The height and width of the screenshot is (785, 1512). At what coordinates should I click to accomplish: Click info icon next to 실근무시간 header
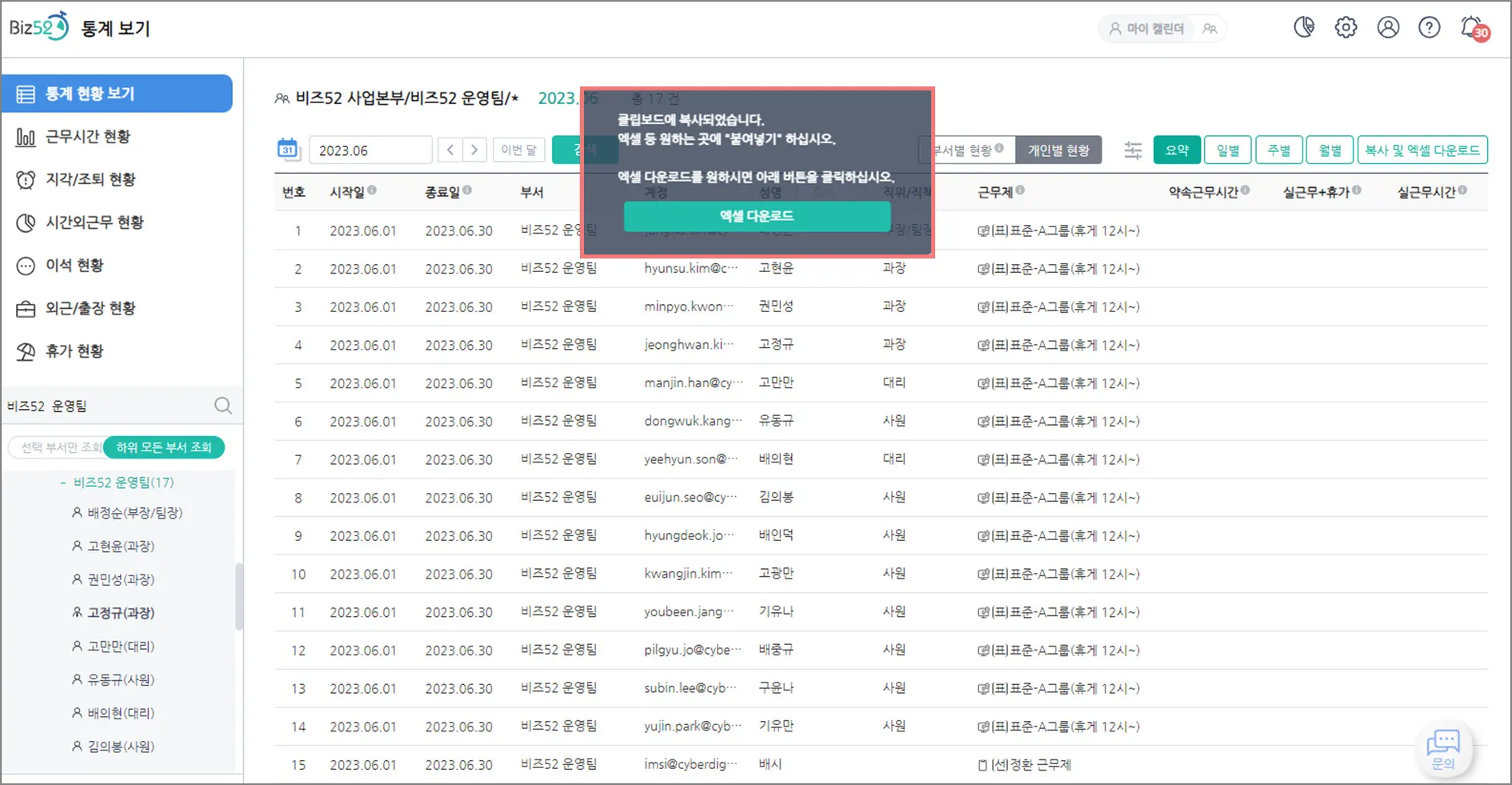(1462, 190)
